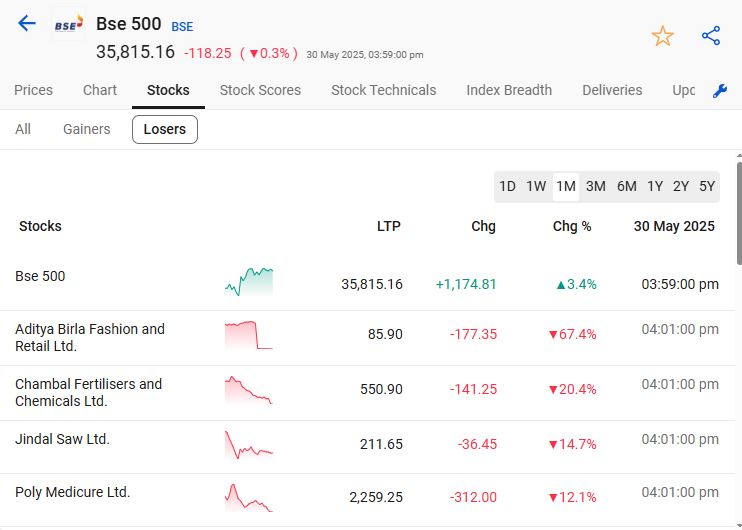Open Chambal Fertilisers and Chemicals Ltd.
The height and width of the screenshot is (530, 742).
click(x=88, y=392)
